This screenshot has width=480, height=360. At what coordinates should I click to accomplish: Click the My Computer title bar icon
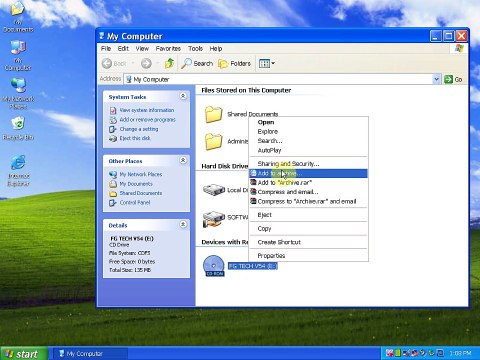(102, 36)
